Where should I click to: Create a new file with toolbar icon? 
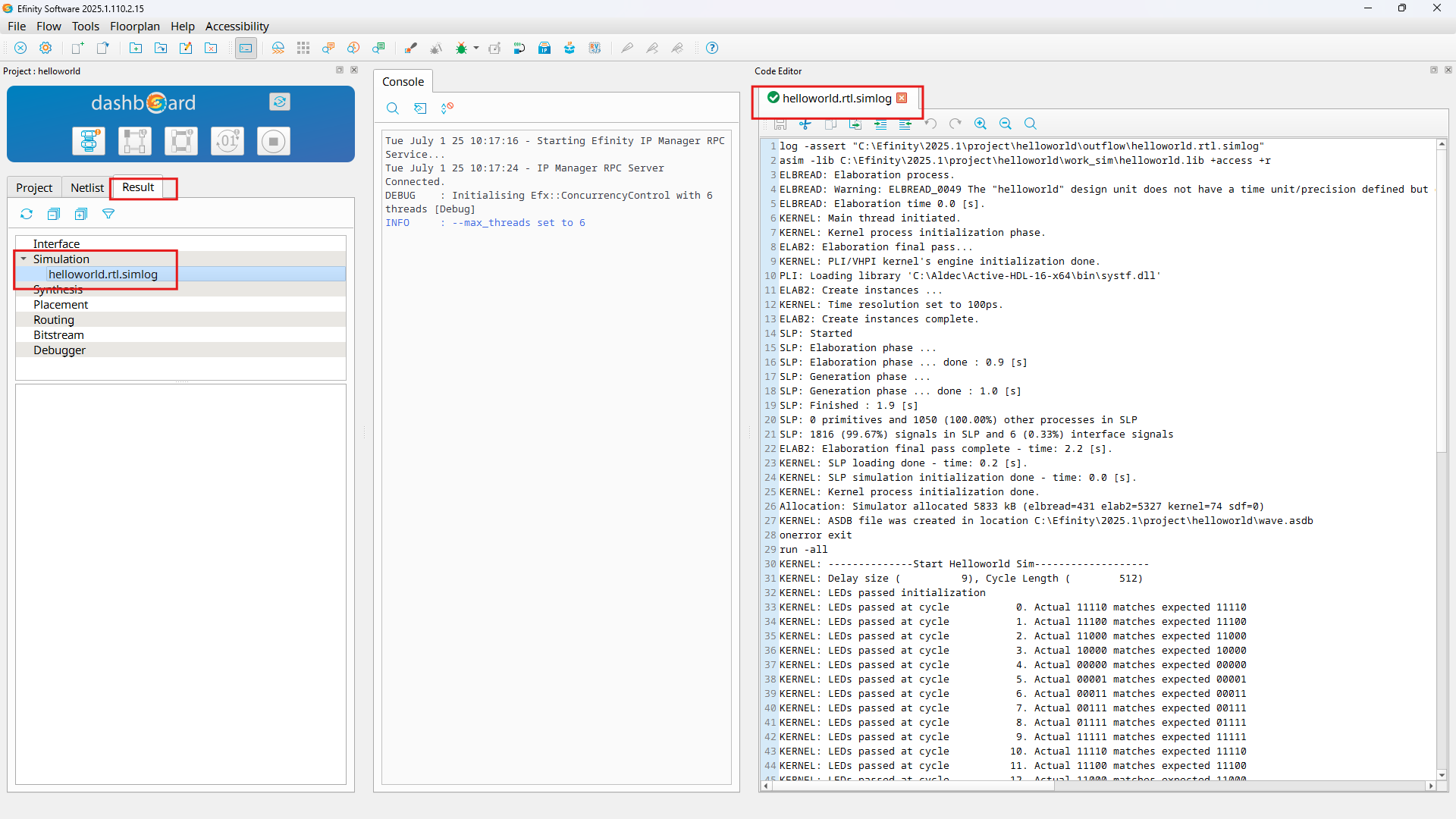point(77,48)
